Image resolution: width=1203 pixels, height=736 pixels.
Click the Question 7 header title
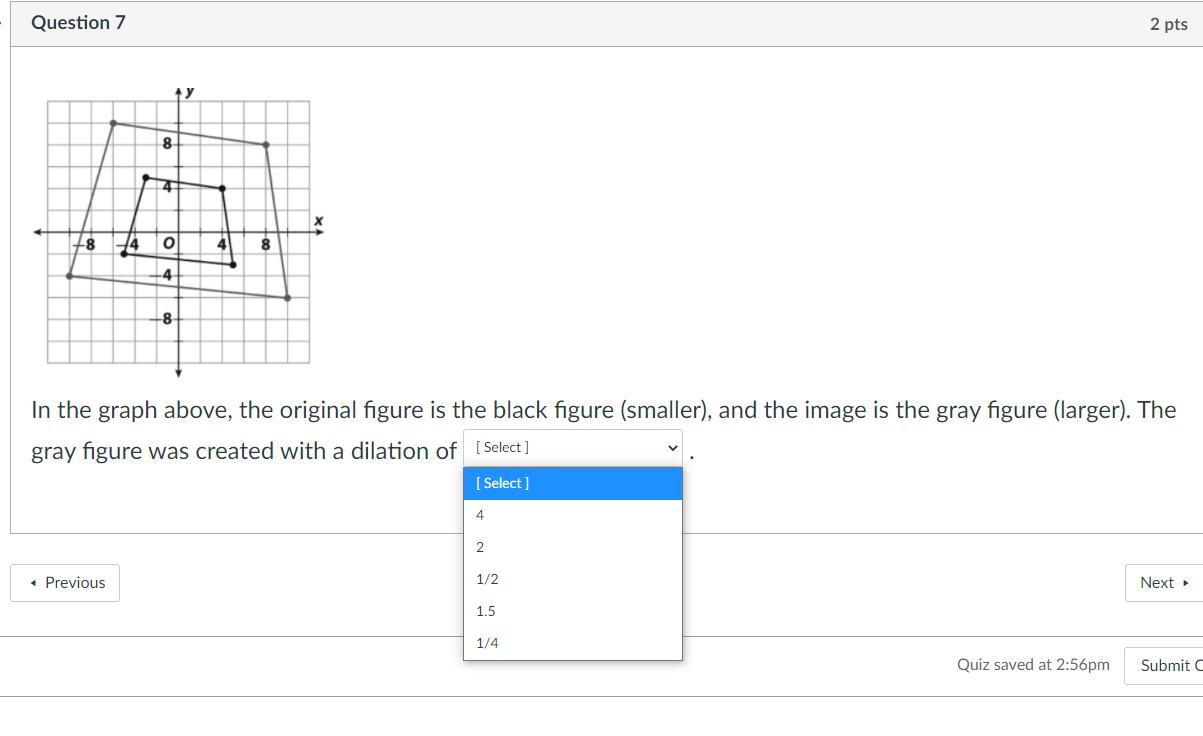coord(78,23)
